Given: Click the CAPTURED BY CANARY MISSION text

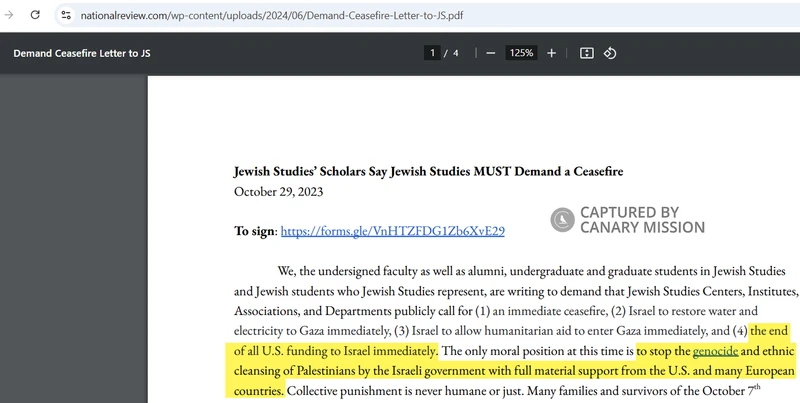Looking at the screenshot, I should [x=642, y=220].
